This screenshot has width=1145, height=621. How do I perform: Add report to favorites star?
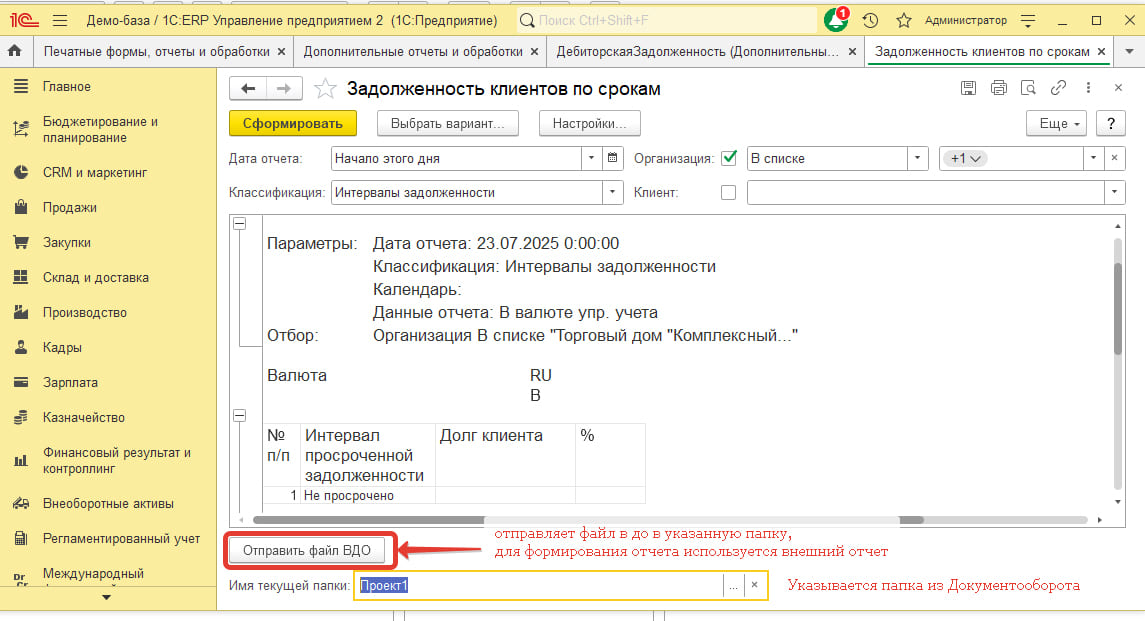325,89
